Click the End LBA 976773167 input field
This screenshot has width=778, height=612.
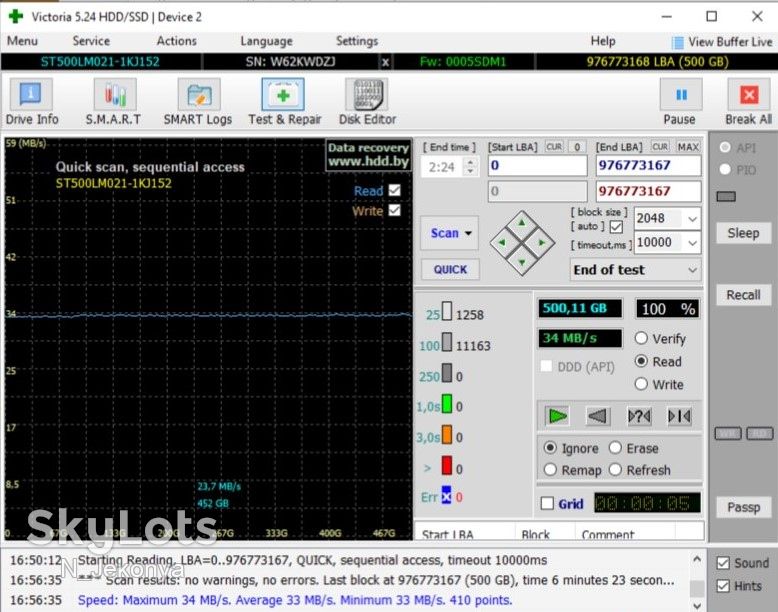tap(648, 165)
